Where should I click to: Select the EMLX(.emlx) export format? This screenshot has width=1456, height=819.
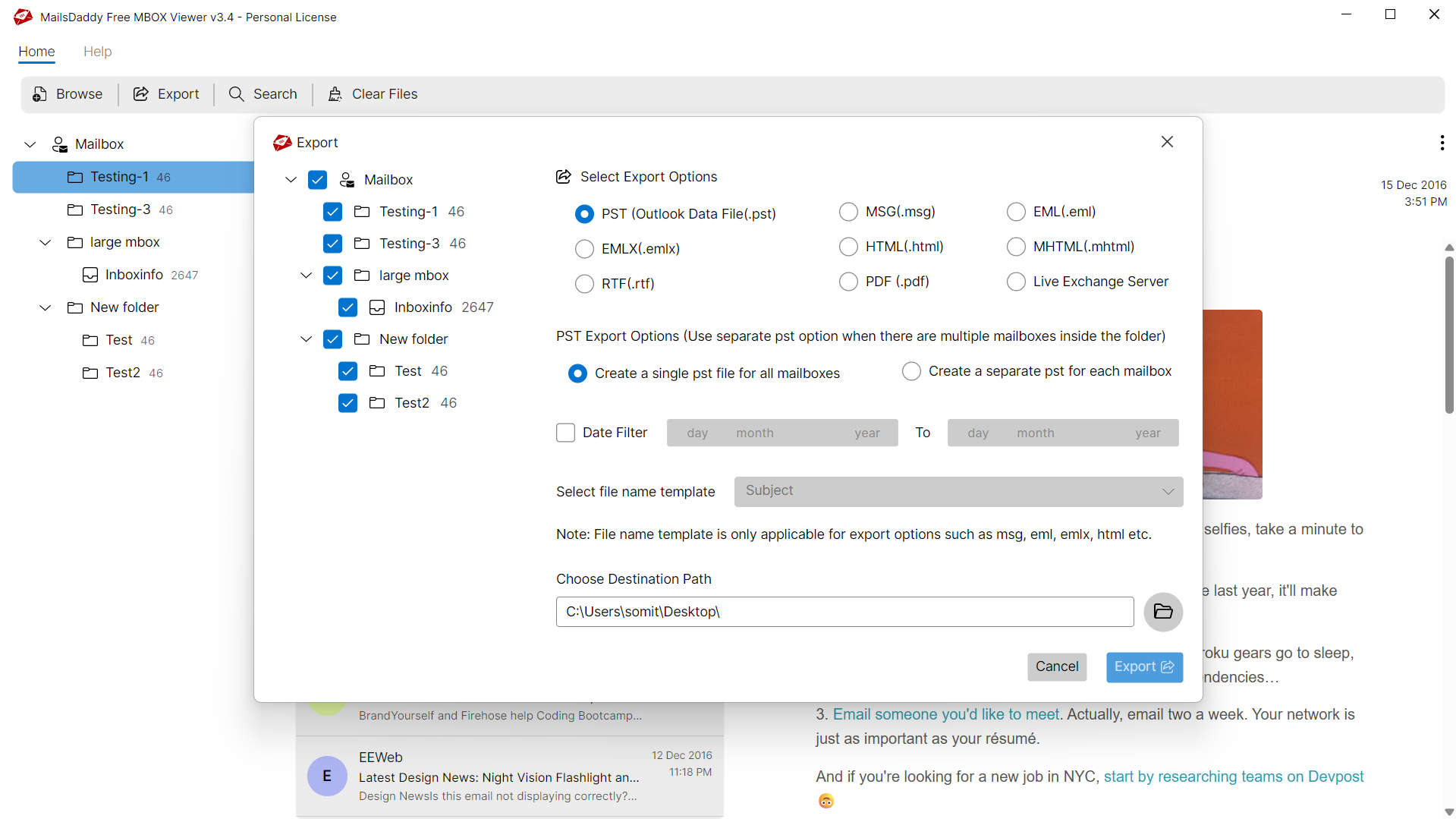click(x=584, y=249)
